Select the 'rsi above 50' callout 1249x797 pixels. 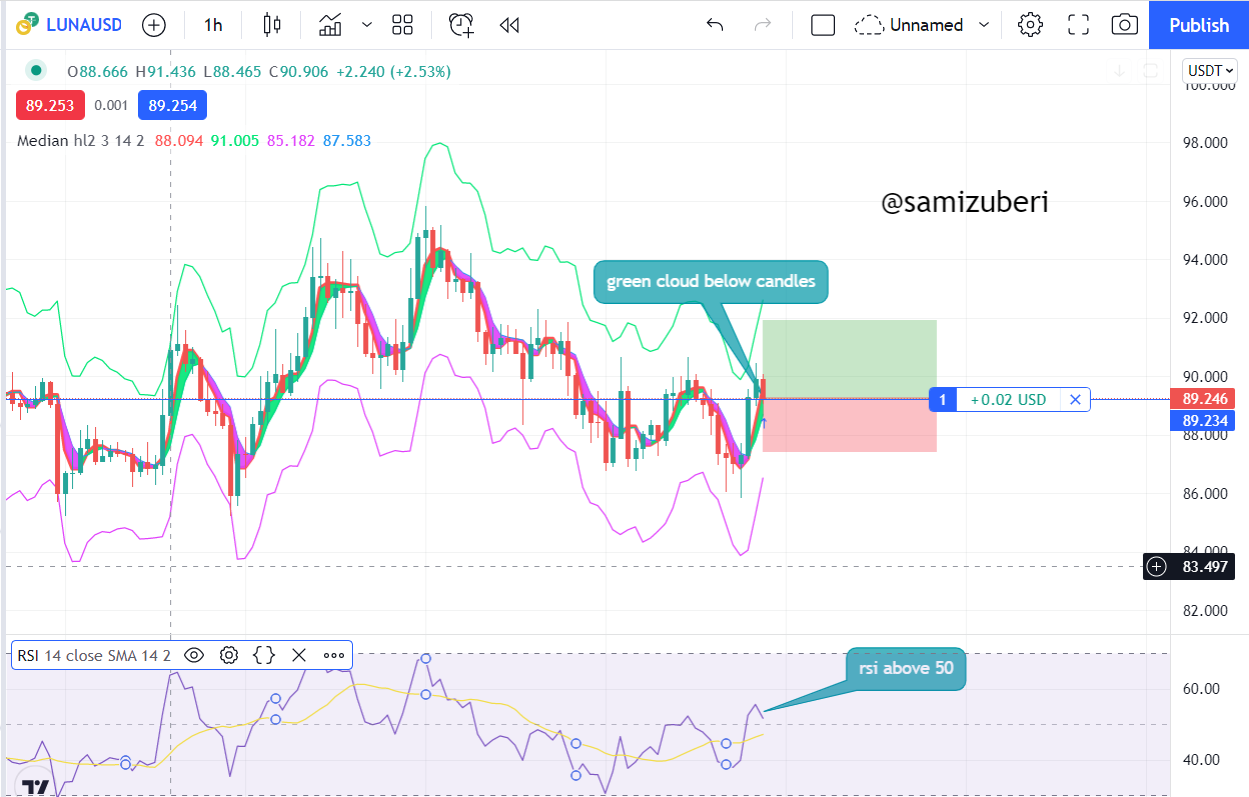905,668
